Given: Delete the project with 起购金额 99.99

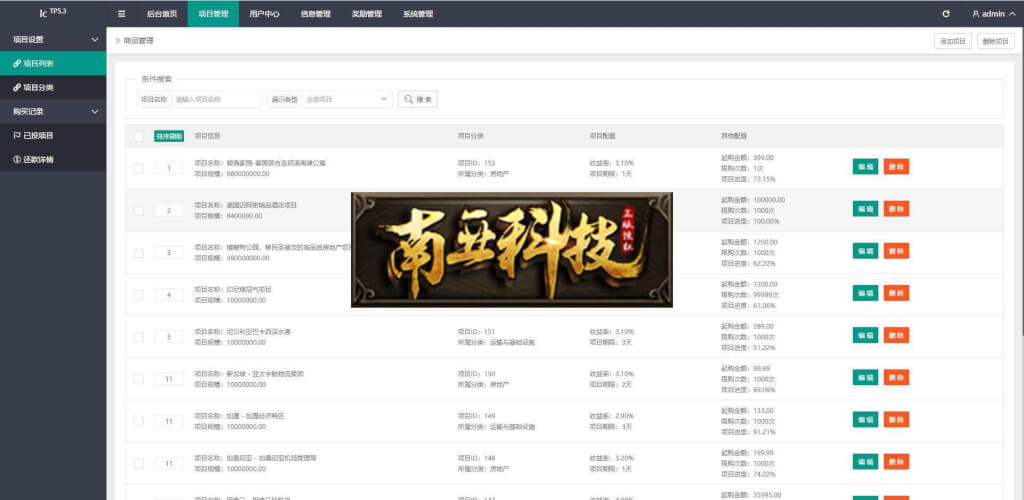Looking at the screenshot, I should click(897, 377).
